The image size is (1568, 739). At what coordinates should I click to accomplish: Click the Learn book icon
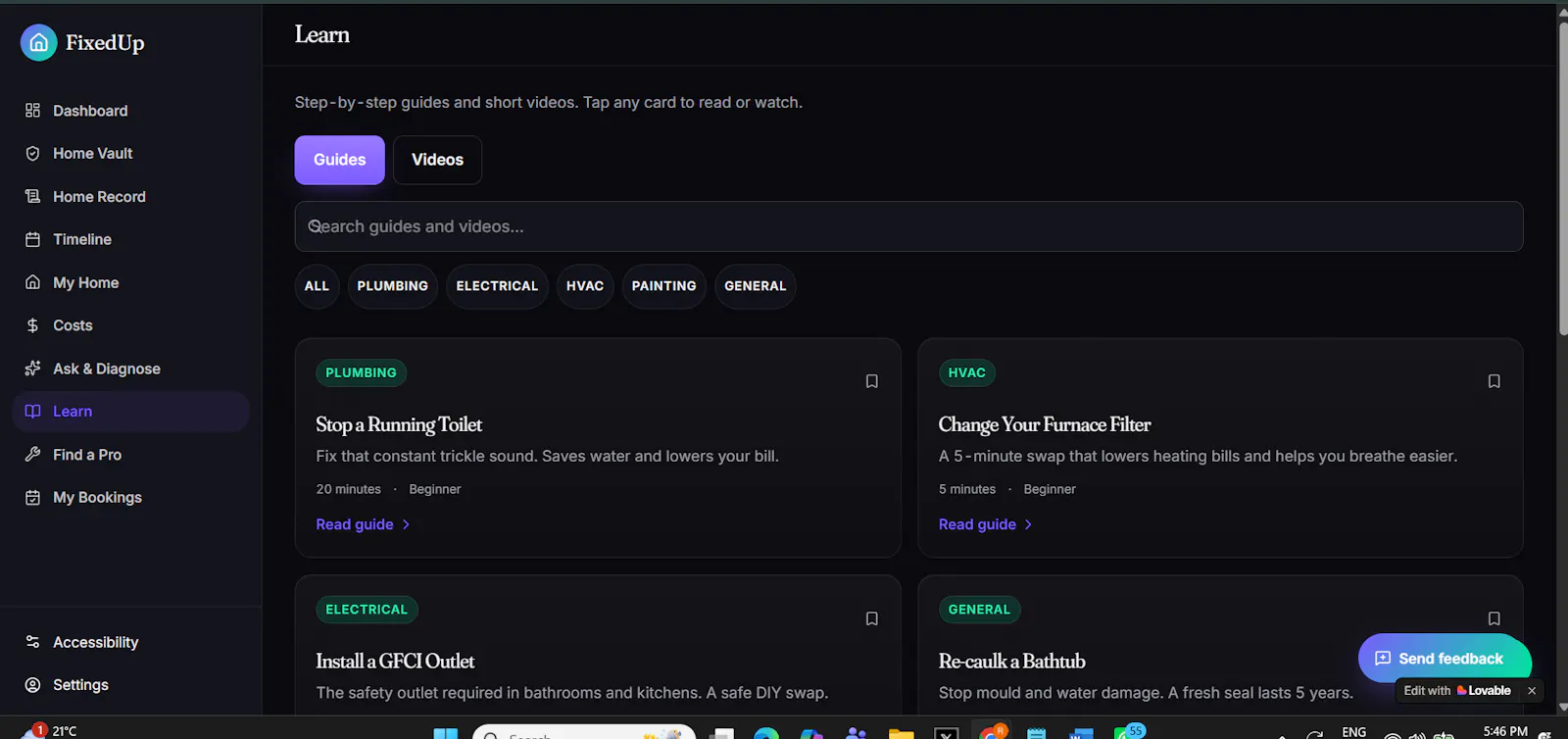point(32,412)
